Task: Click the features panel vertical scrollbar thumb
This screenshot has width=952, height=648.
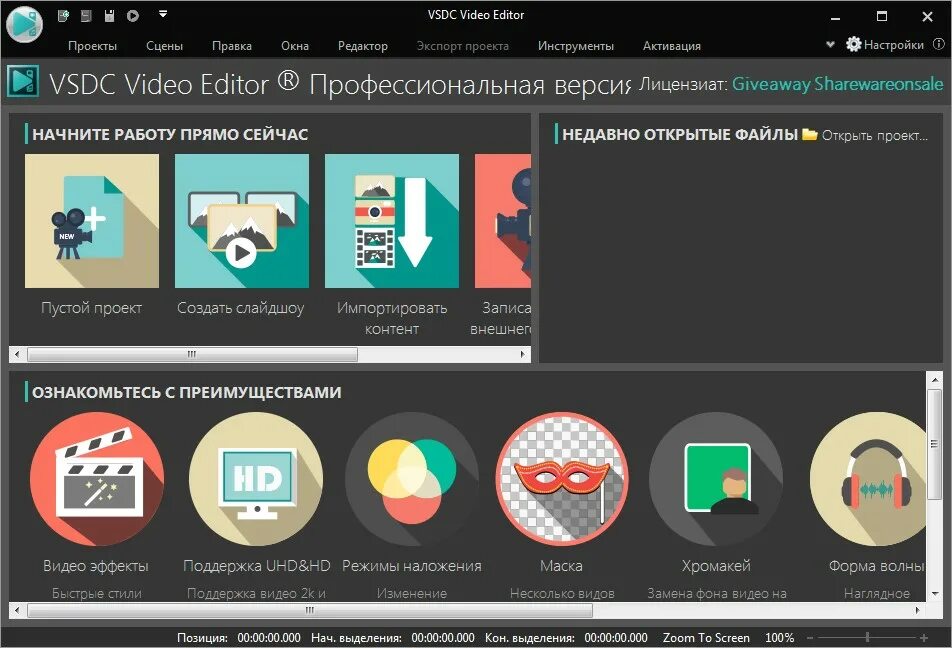Action: (934, 445)
